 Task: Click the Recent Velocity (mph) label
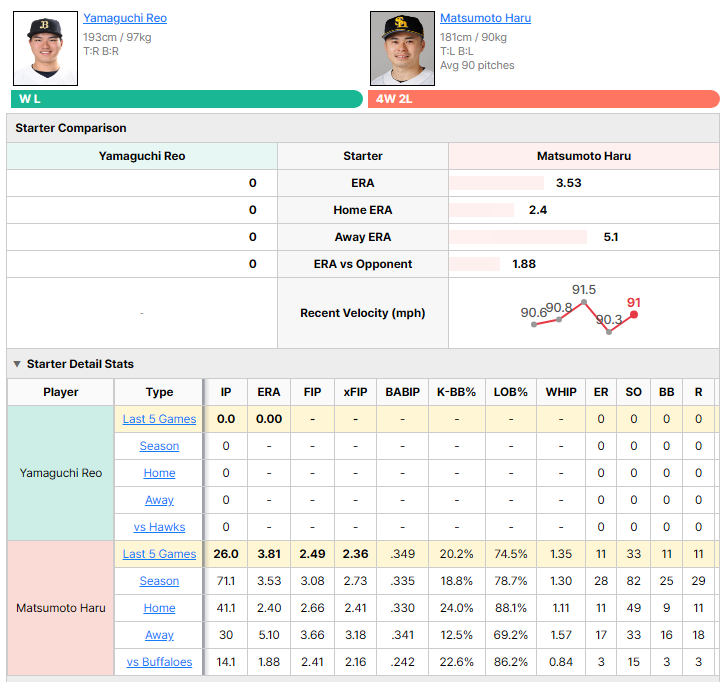click(x=363, y=313)
